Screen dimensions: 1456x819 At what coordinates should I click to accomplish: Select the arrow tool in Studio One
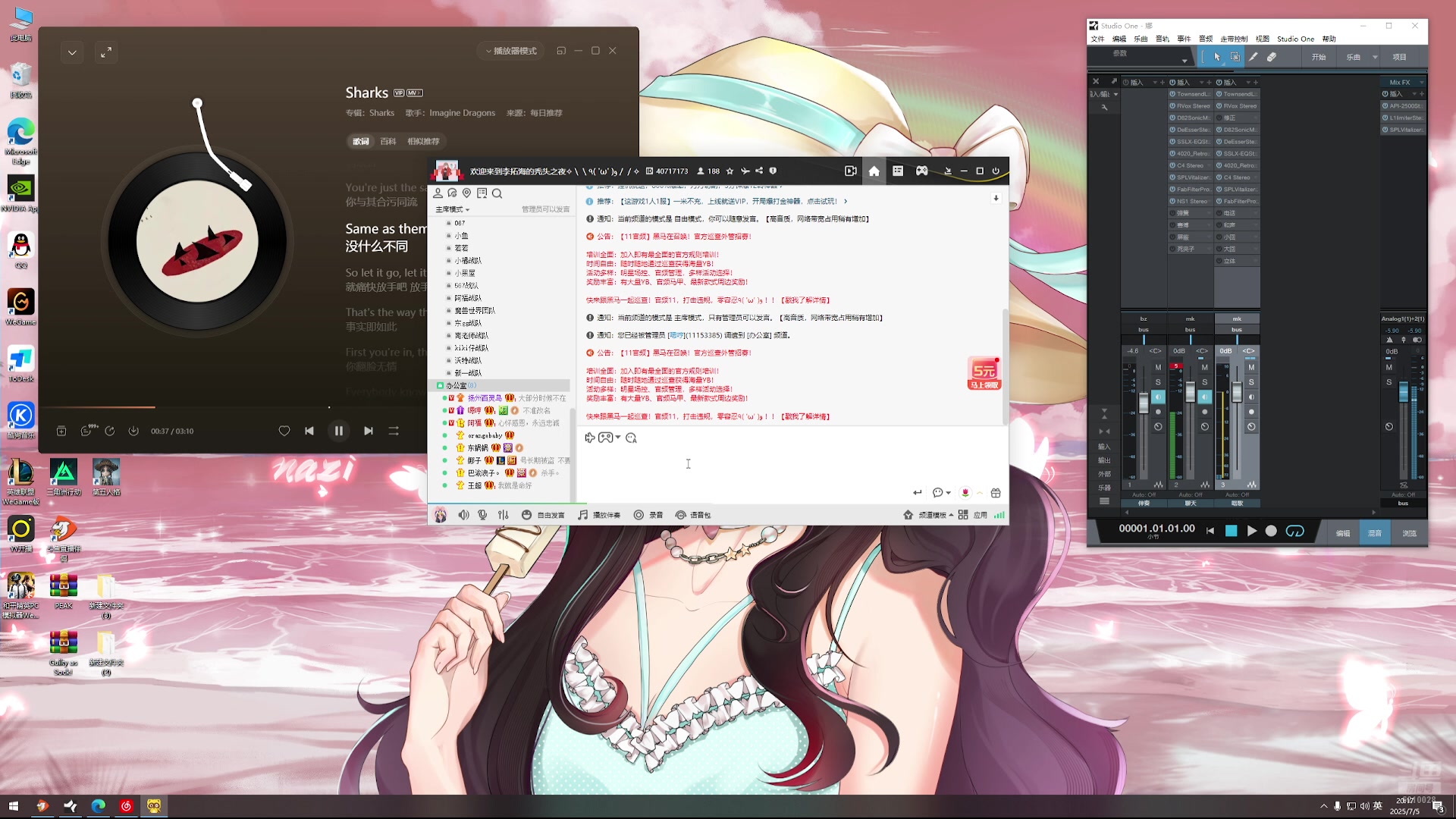click(1216, 57)
